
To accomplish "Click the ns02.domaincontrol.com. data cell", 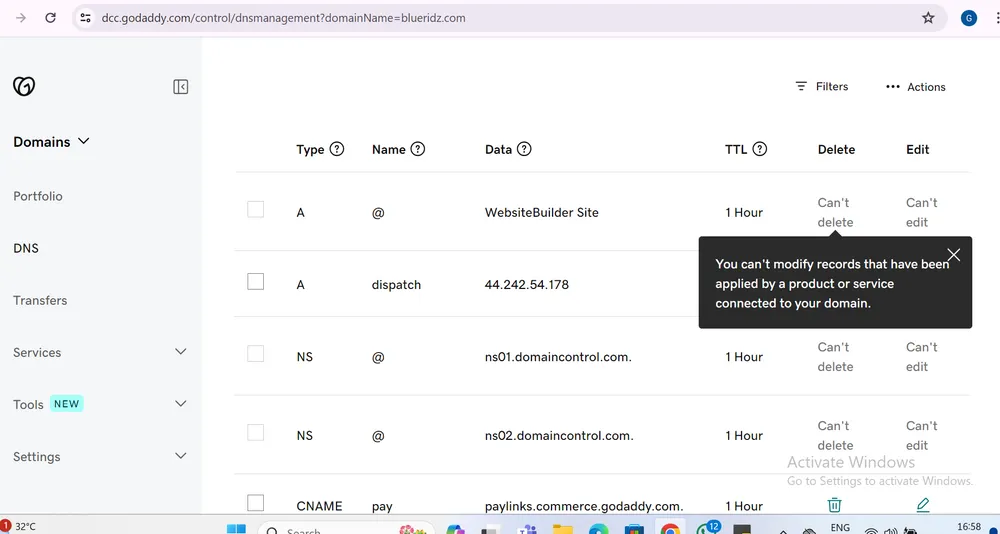I will point(559,436).
